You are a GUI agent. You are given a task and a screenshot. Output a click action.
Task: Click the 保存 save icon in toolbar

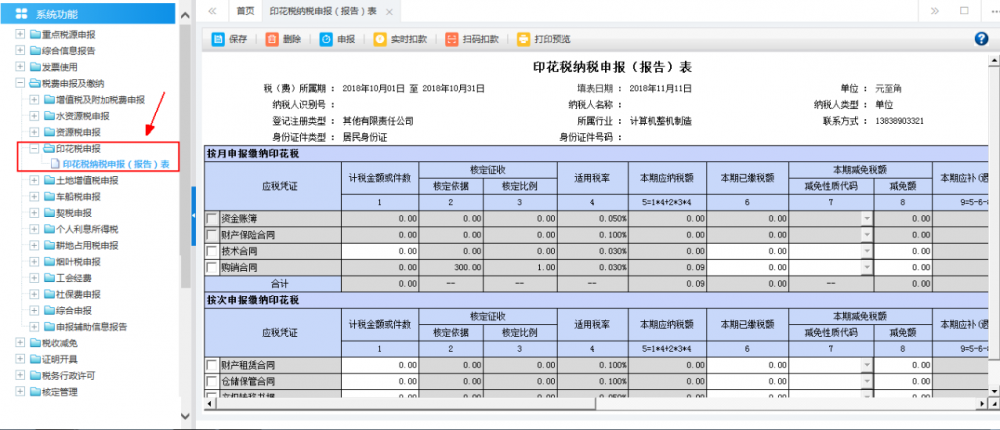click(x=217, y=39)
